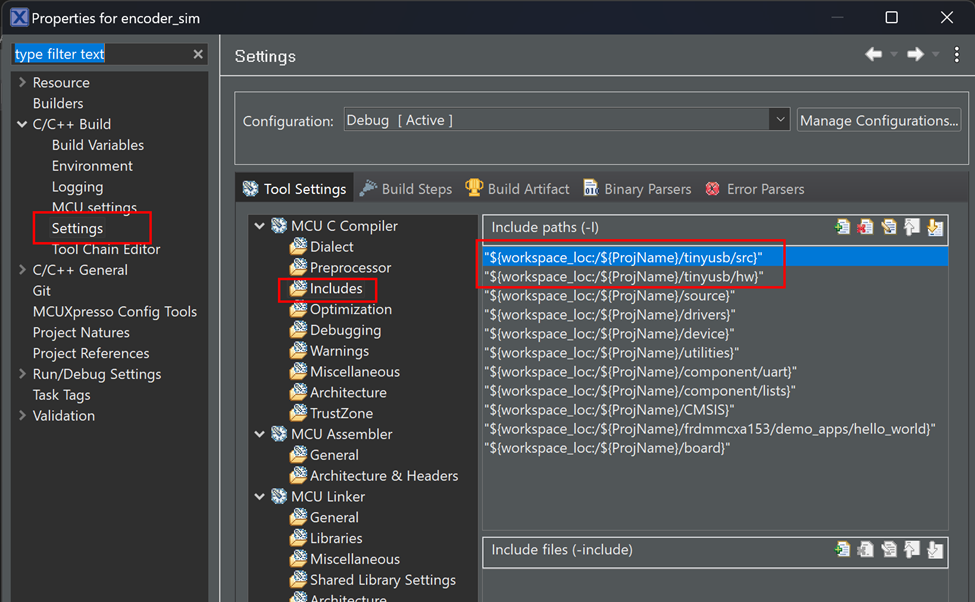Select the Optimization settings item
975x602 pixels.
point(350,309)
